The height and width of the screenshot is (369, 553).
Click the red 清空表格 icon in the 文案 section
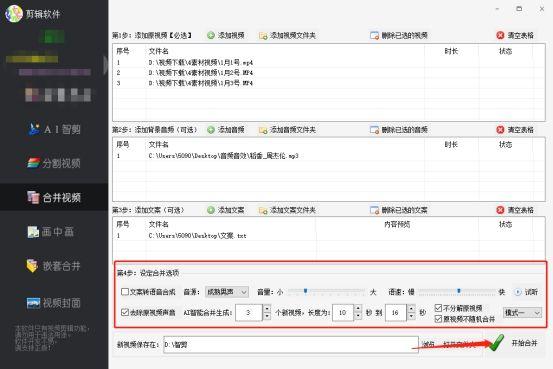coord(500,210)
